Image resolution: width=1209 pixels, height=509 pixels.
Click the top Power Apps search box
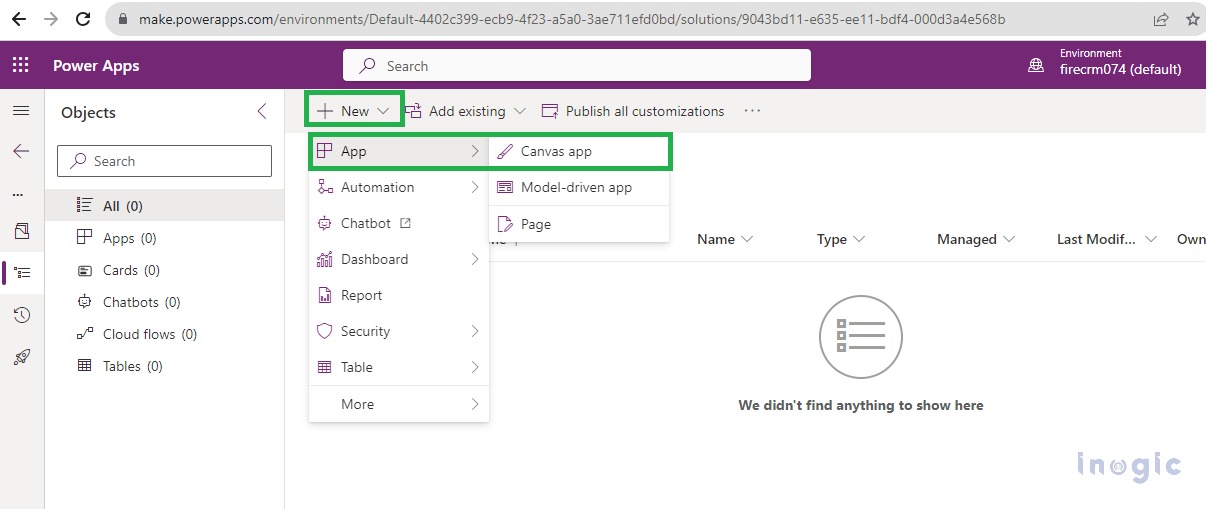(x=577, y=66)
